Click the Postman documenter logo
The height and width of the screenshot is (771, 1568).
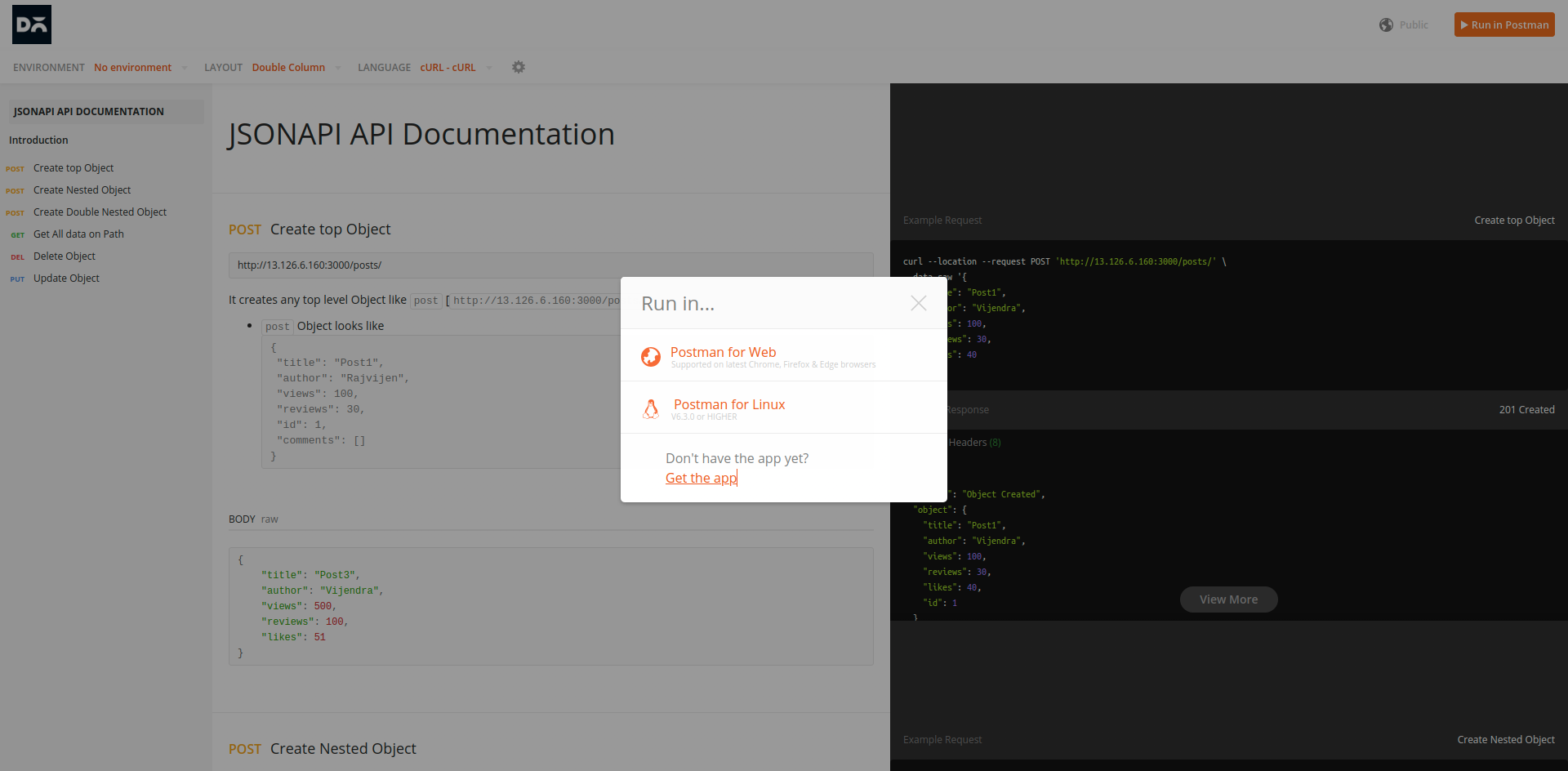(x=32, y=25)
